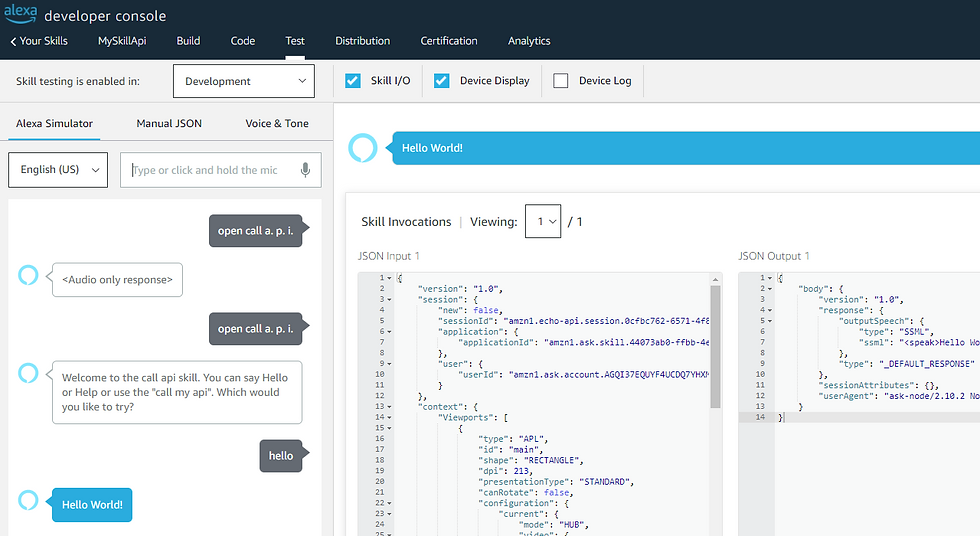Viewport: 980px width, 536px height.
Task: Collapse the "outputSpeech" fold arrow in JSON Output
Action: (x=770, y=320)
